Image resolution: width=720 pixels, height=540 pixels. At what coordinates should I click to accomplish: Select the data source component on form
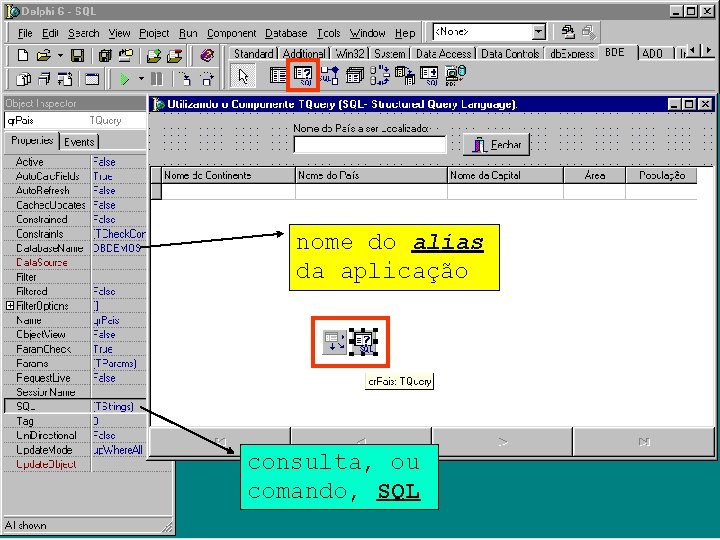[x=334, y=342]
